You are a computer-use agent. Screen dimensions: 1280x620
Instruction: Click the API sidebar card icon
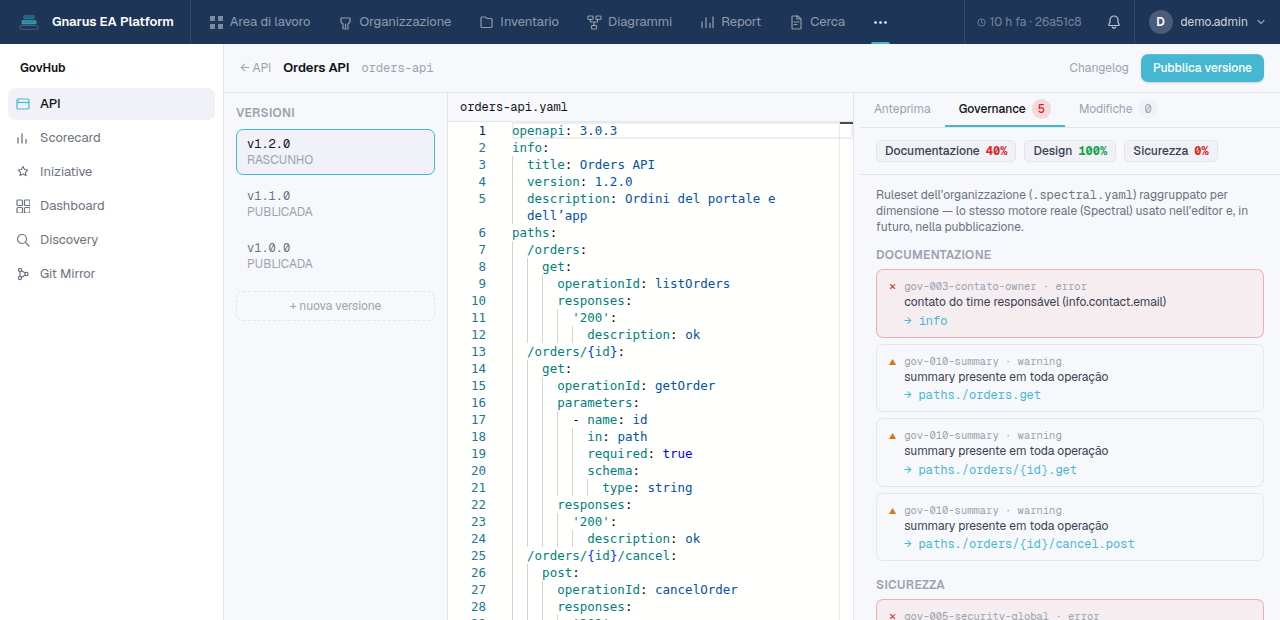23,104
